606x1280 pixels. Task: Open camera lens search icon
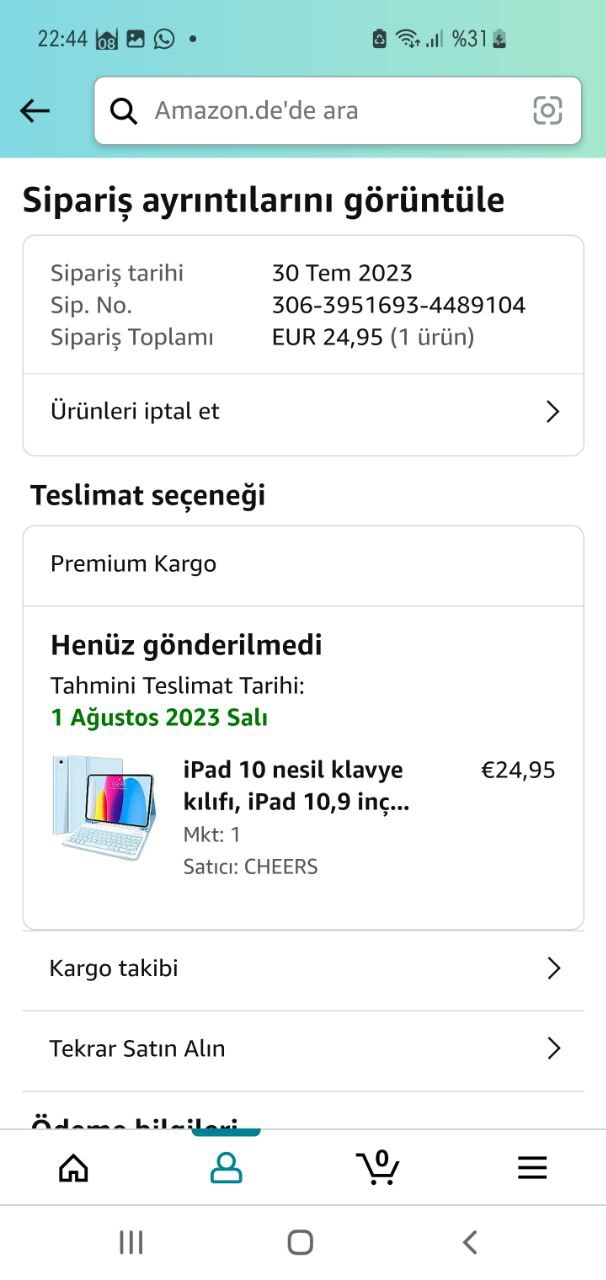(547, 111)
